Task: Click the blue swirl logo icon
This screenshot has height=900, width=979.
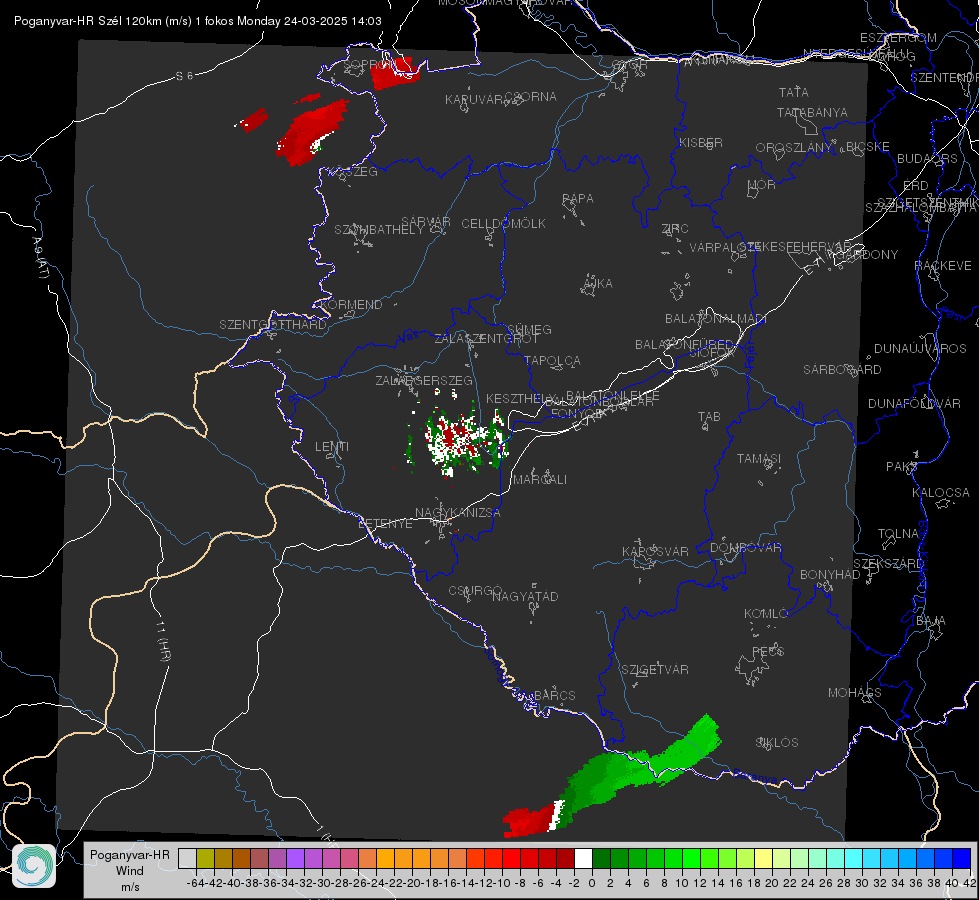Action: [x=34, y=866]
